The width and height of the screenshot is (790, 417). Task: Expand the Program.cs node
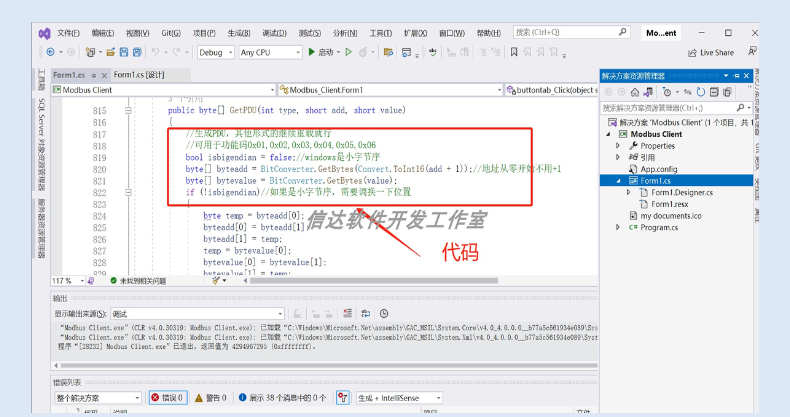coord(618,227)
